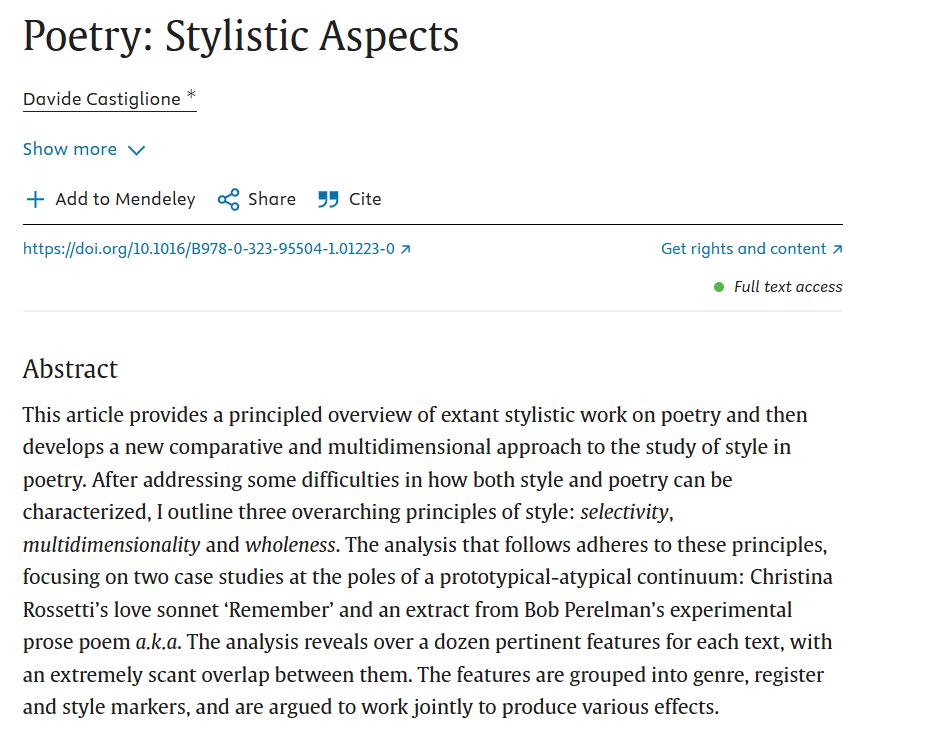Viewport: 939px width, 733px height.
Task: Open author Davide Castiglione's details
Action: [102, 98]
